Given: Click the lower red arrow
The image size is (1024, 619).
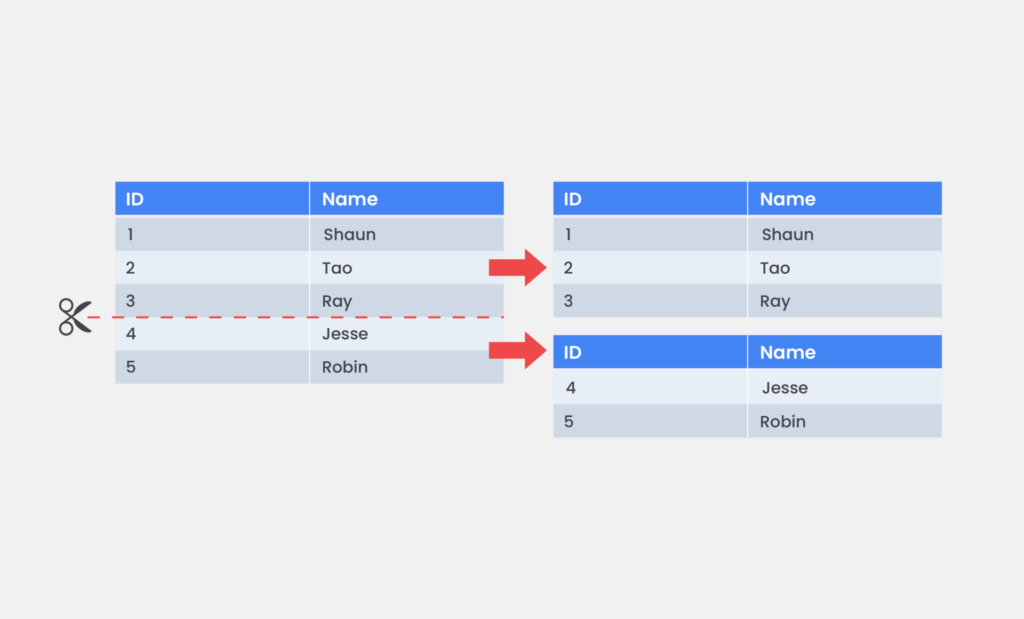Looking at the screenshot, I should [x=517, y=351].
